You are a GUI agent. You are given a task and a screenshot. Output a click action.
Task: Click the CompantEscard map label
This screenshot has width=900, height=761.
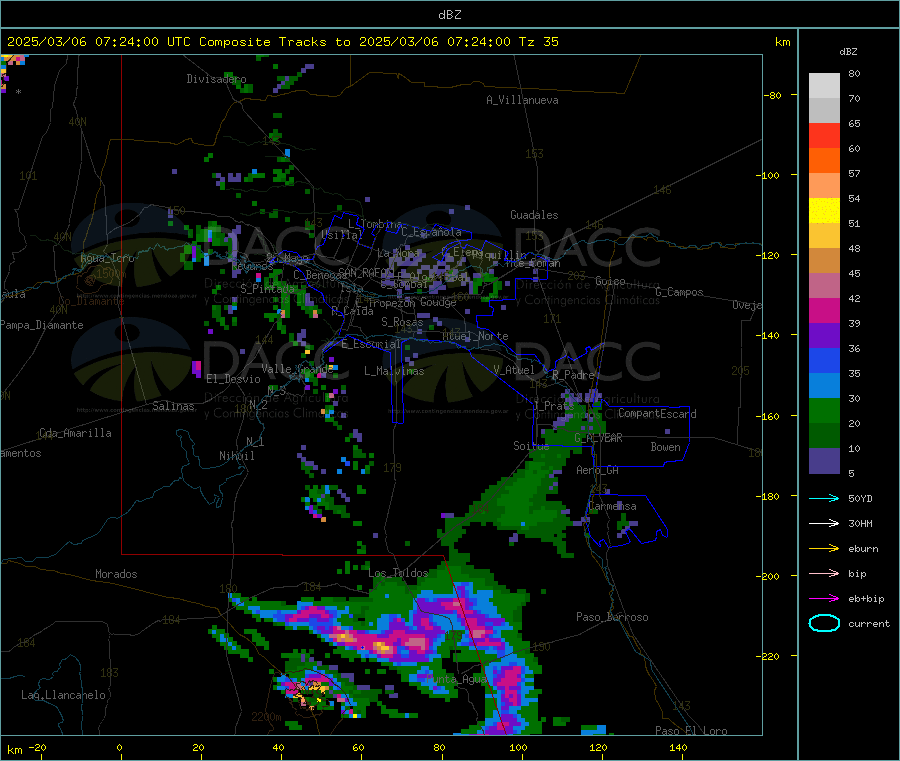pos(657,414)
